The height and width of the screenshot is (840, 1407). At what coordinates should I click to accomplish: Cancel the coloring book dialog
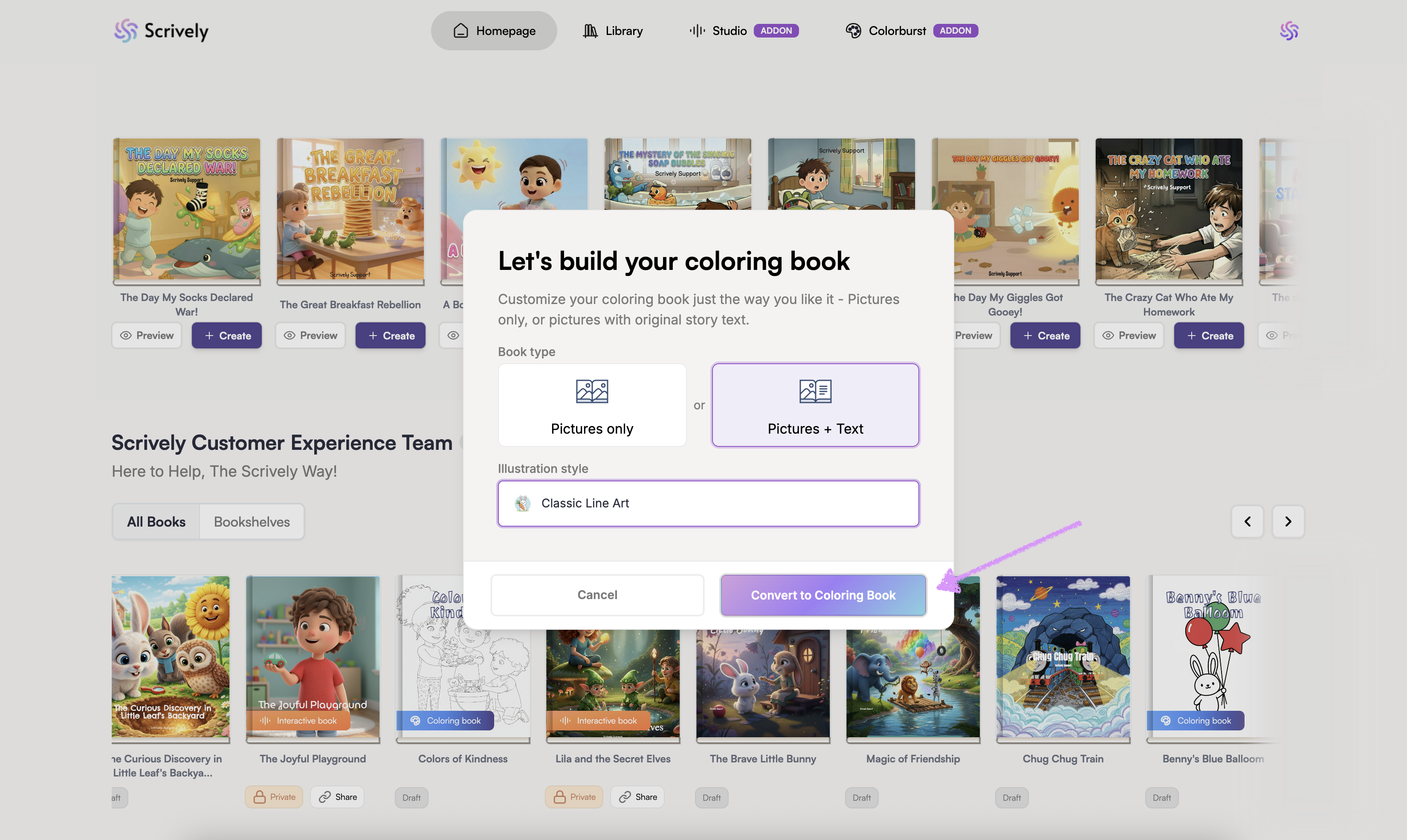597,595
